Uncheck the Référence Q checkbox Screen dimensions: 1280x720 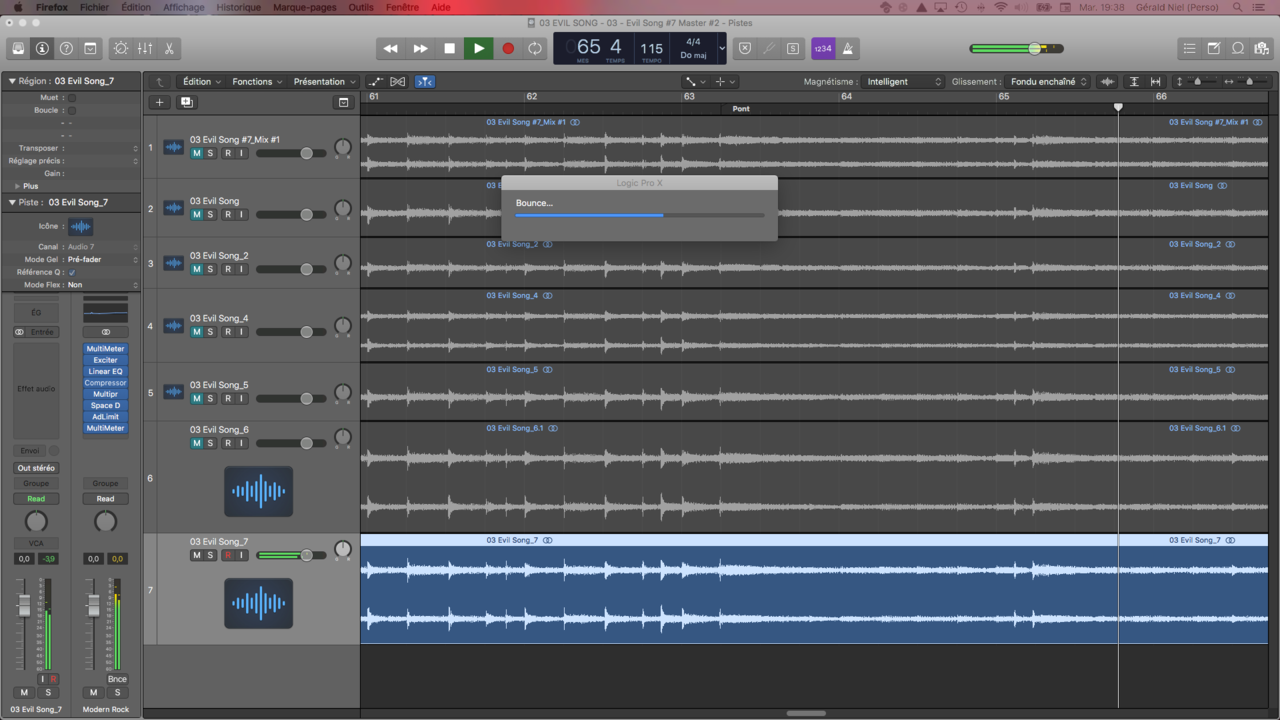click(x=72, y=272)
